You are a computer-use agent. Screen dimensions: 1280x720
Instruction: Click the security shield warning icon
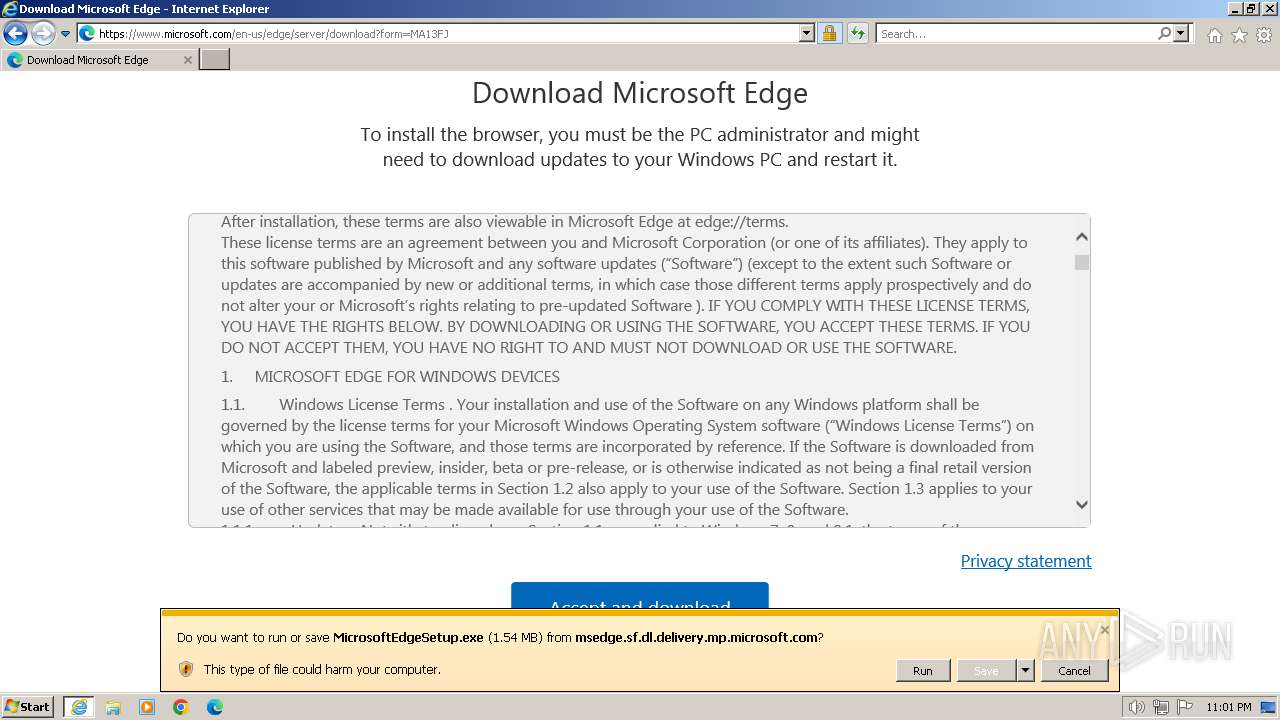(x=185, y=669)
